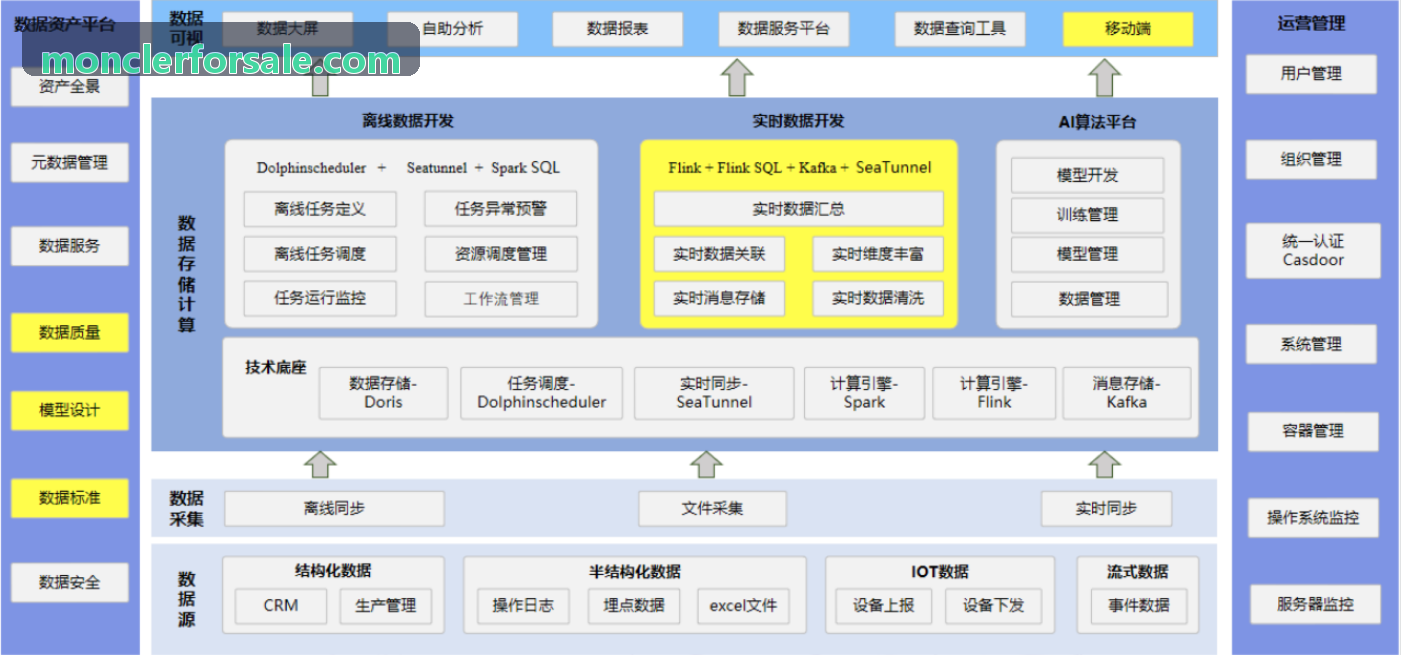The width and height of the screenshot is (1401, 655).
Task: Select the 实时数据关联 box
Action: point(719,254)
